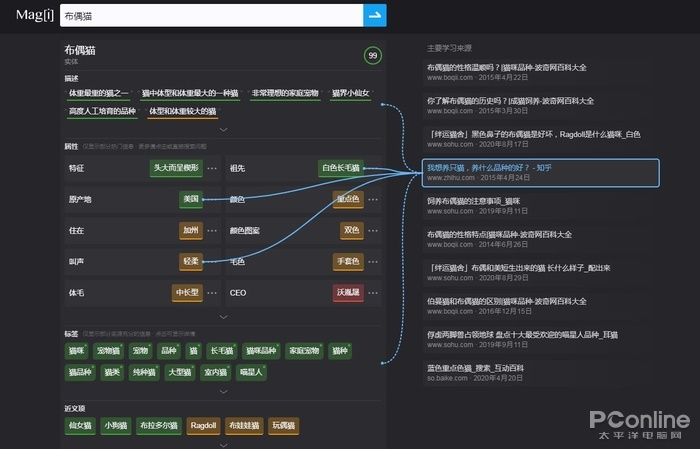700x449 pixels.
Task: Select the 美国 origin value tag
Action: click(190, 199)
